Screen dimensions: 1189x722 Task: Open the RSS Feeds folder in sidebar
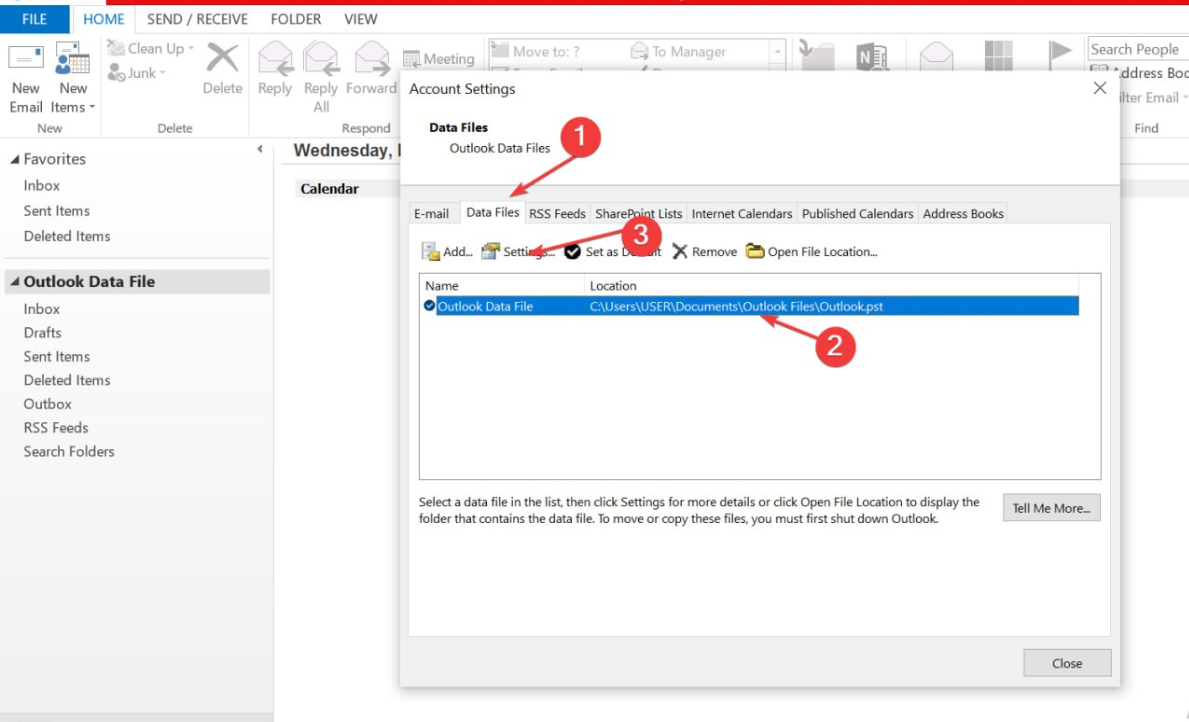click(x=56, y=428)
